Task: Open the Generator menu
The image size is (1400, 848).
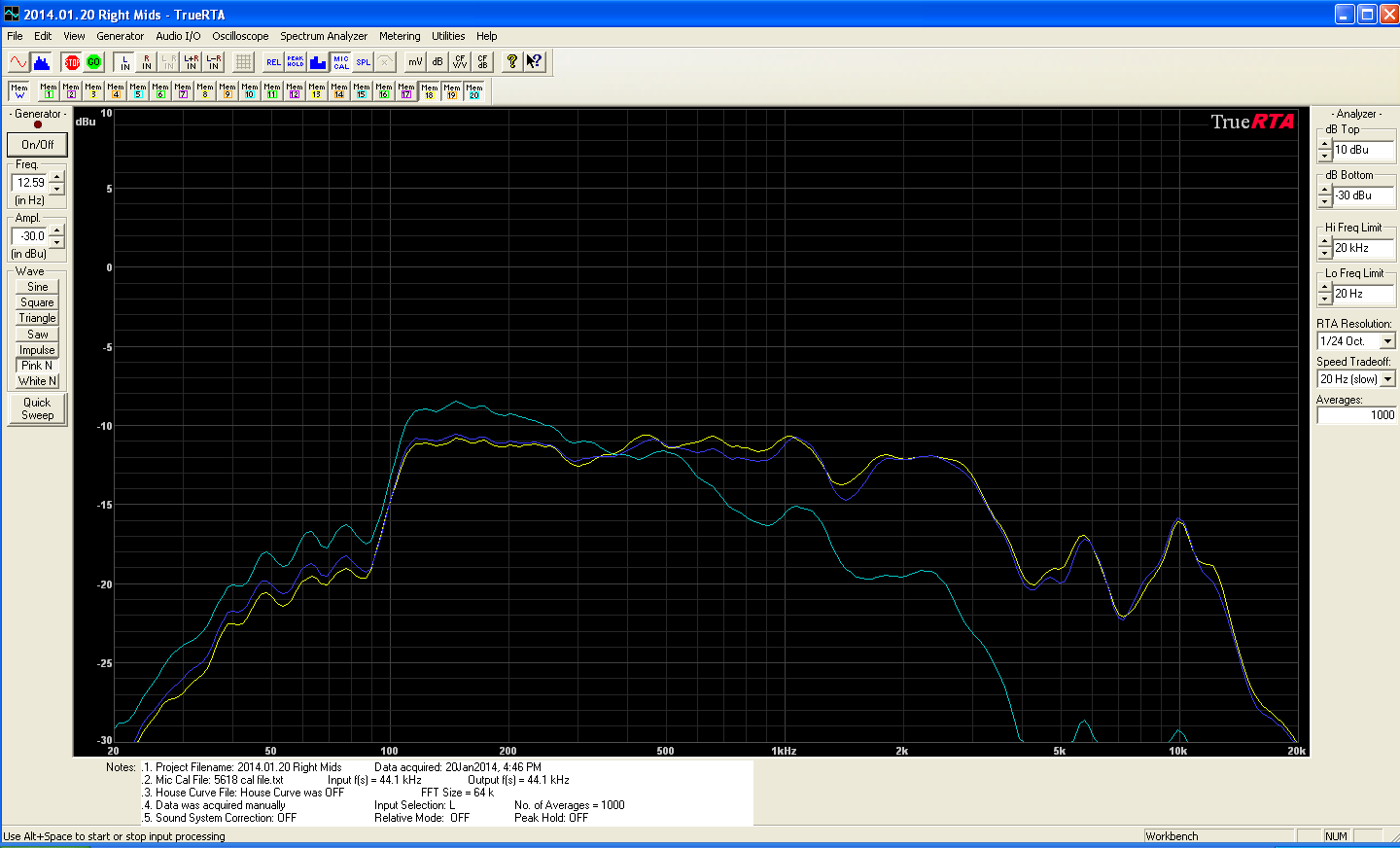Action: tap(120, 36)
